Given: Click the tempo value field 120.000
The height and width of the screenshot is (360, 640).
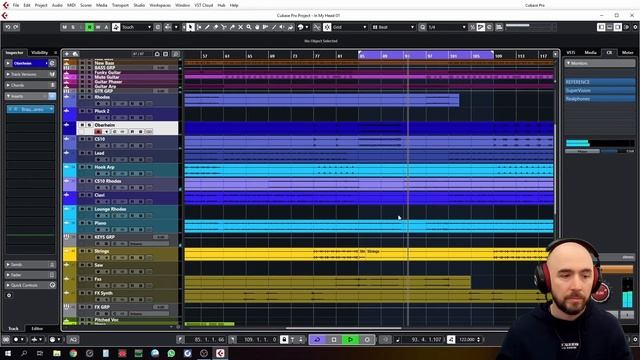Looking at the screenshot, I should tap(467, 340).
